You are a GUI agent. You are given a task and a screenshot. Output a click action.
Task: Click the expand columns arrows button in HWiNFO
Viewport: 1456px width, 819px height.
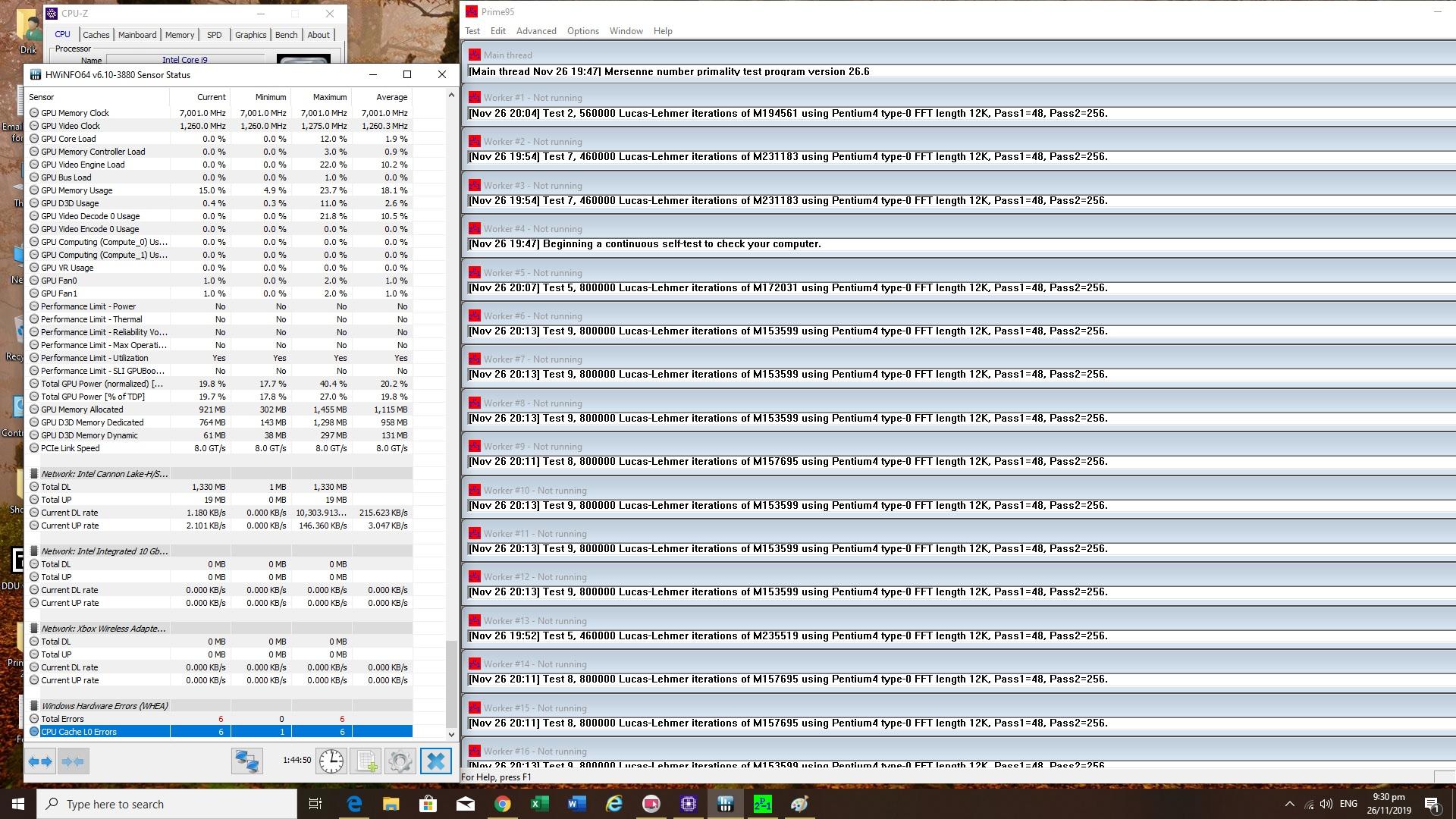click(40, 761)
